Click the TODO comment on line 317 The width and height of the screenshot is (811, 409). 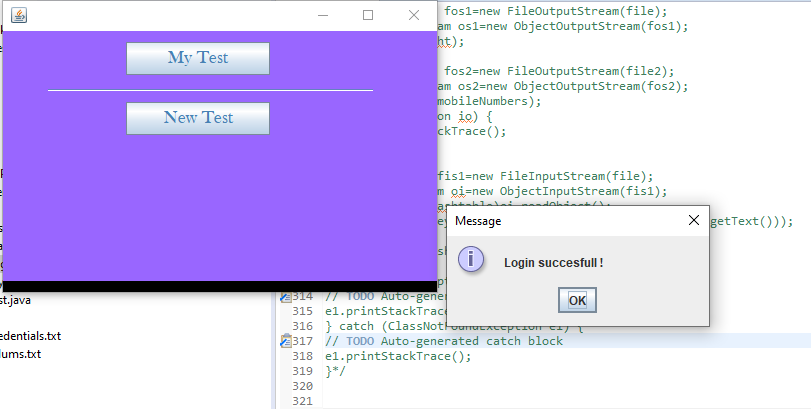[x=444, y=341]
